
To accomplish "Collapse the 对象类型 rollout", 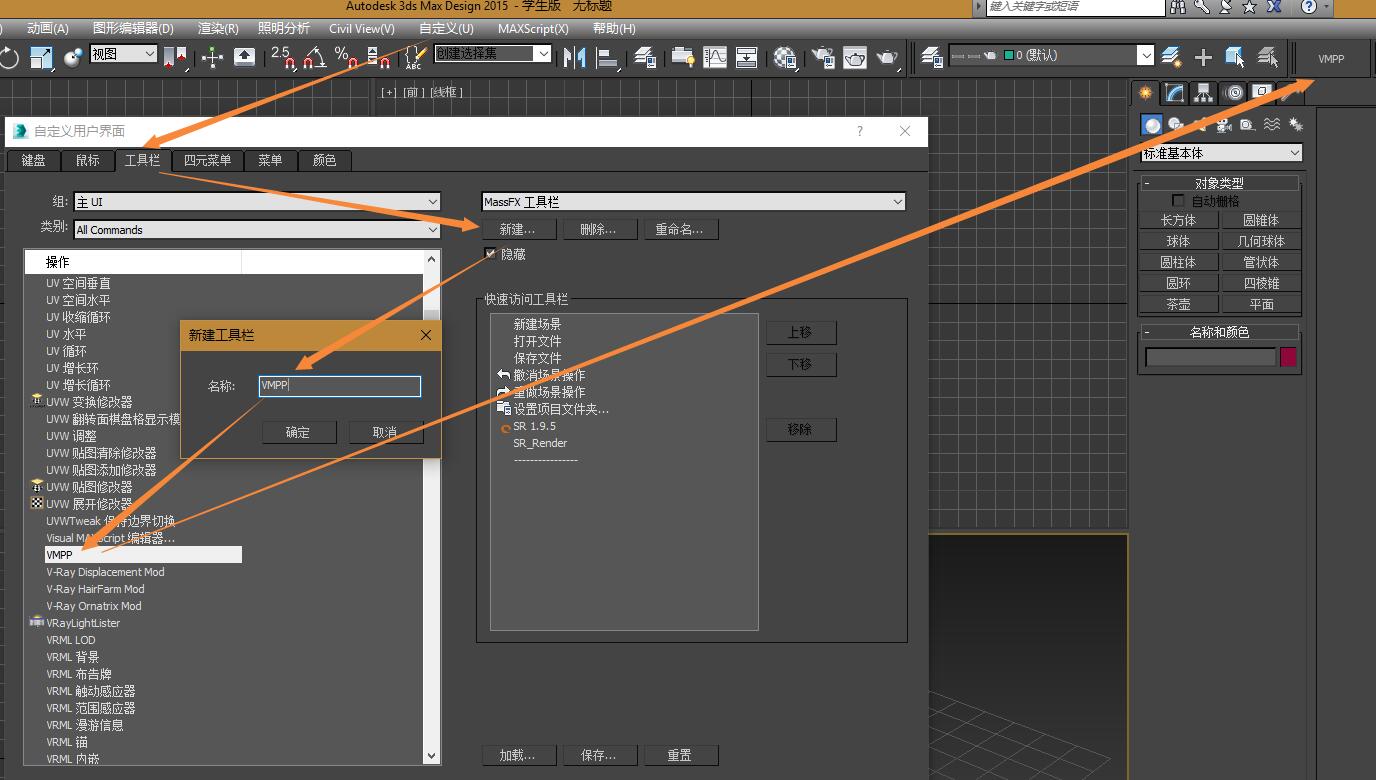I will 1219,183.
